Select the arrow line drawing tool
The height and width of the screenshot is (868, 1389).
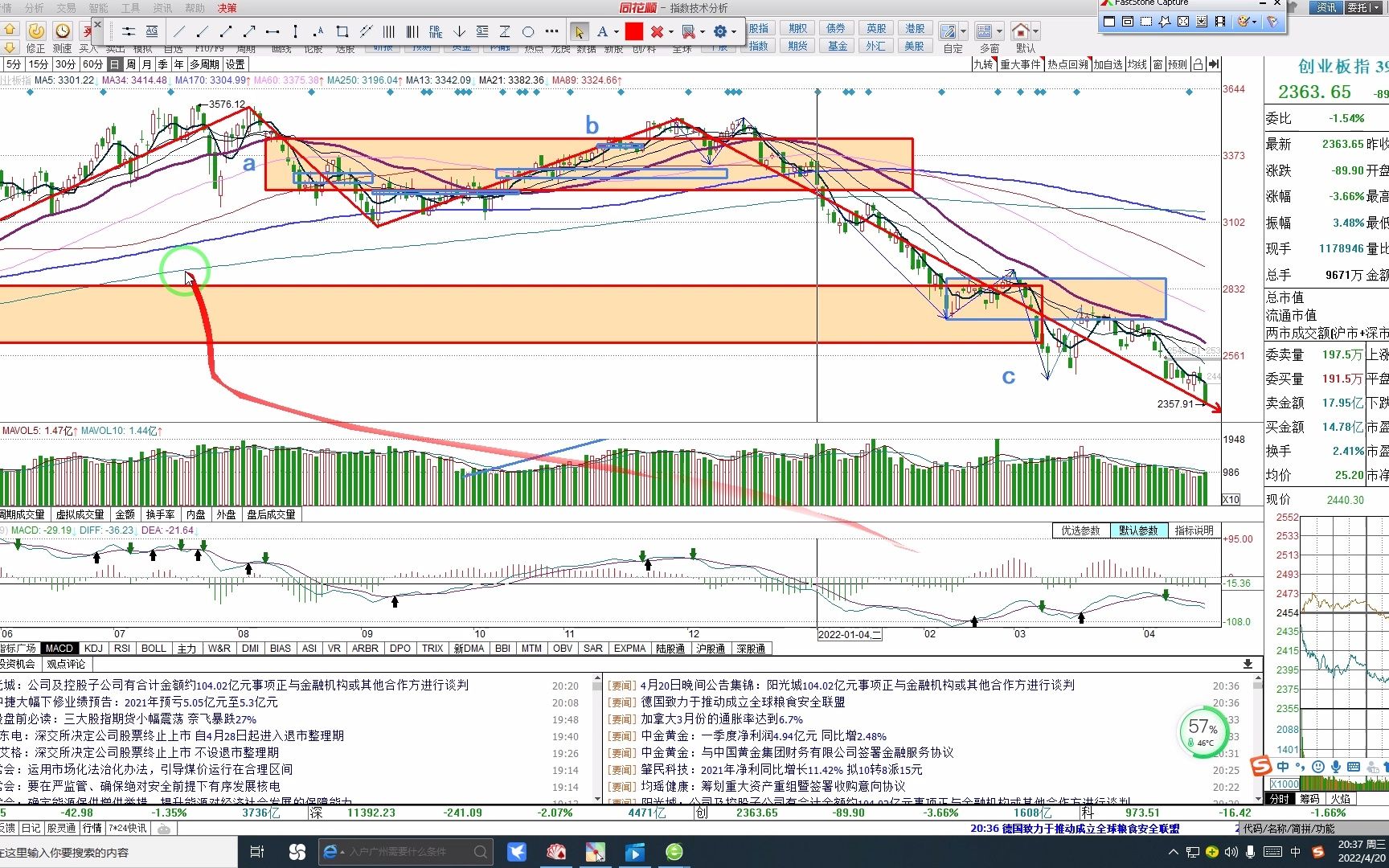coord(249,32)
